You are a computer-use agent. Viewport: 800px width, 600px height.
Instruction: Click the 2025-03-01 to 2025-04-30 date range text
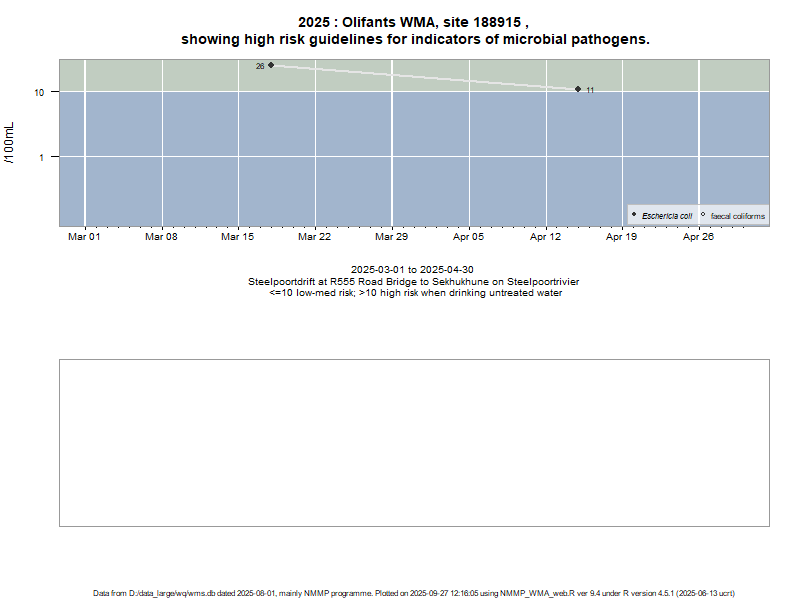(412, 270)
